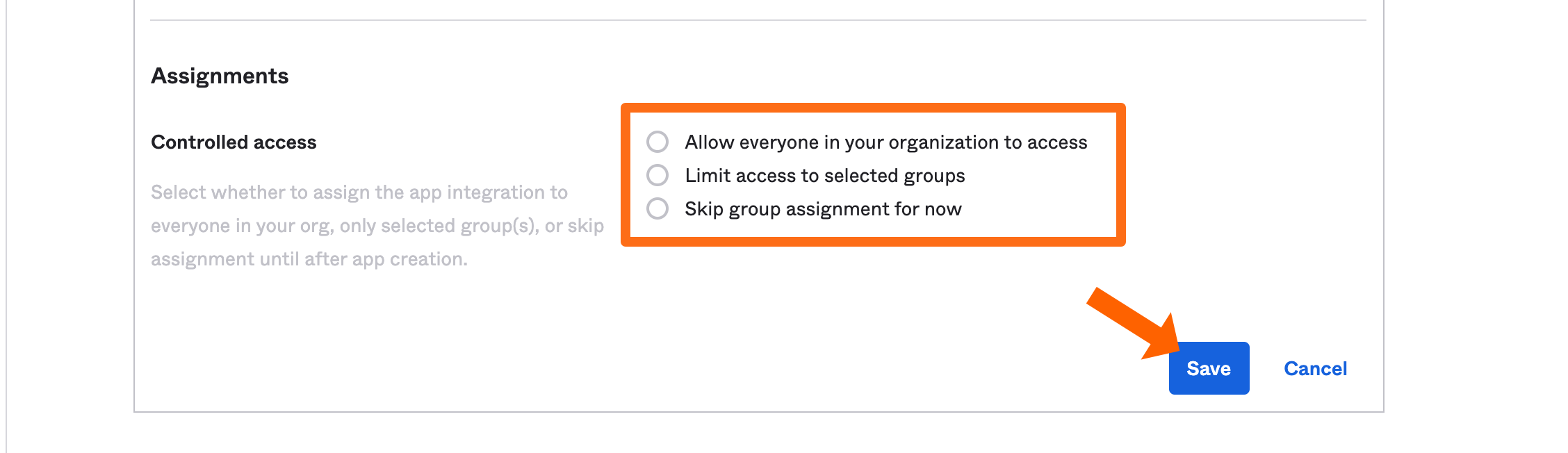1568x453 pixels.
Task: Click the 'everyone in your org' description line
Action: (x=377, y=226)
